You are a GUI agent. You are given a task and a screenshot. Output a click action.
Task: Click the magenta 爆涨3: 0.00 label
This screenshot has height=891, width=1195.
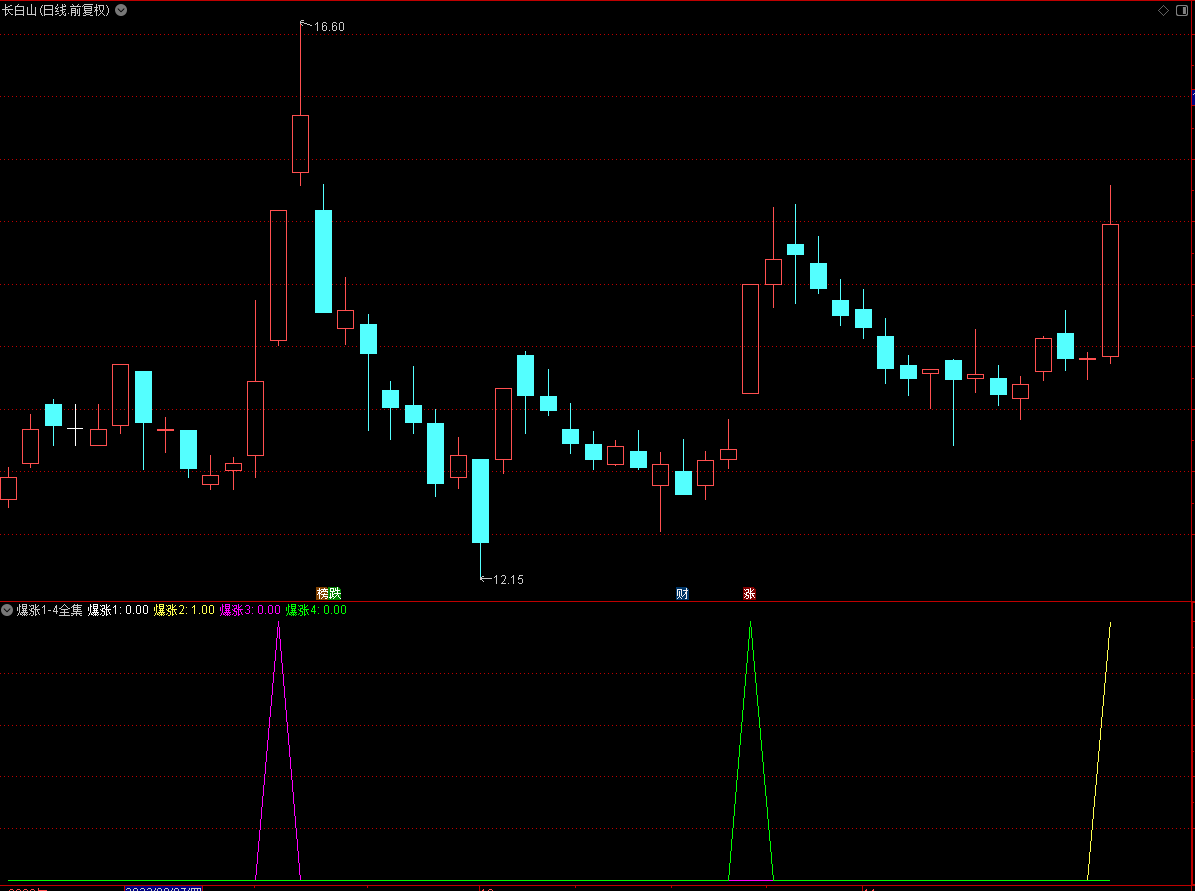[250, 610]
